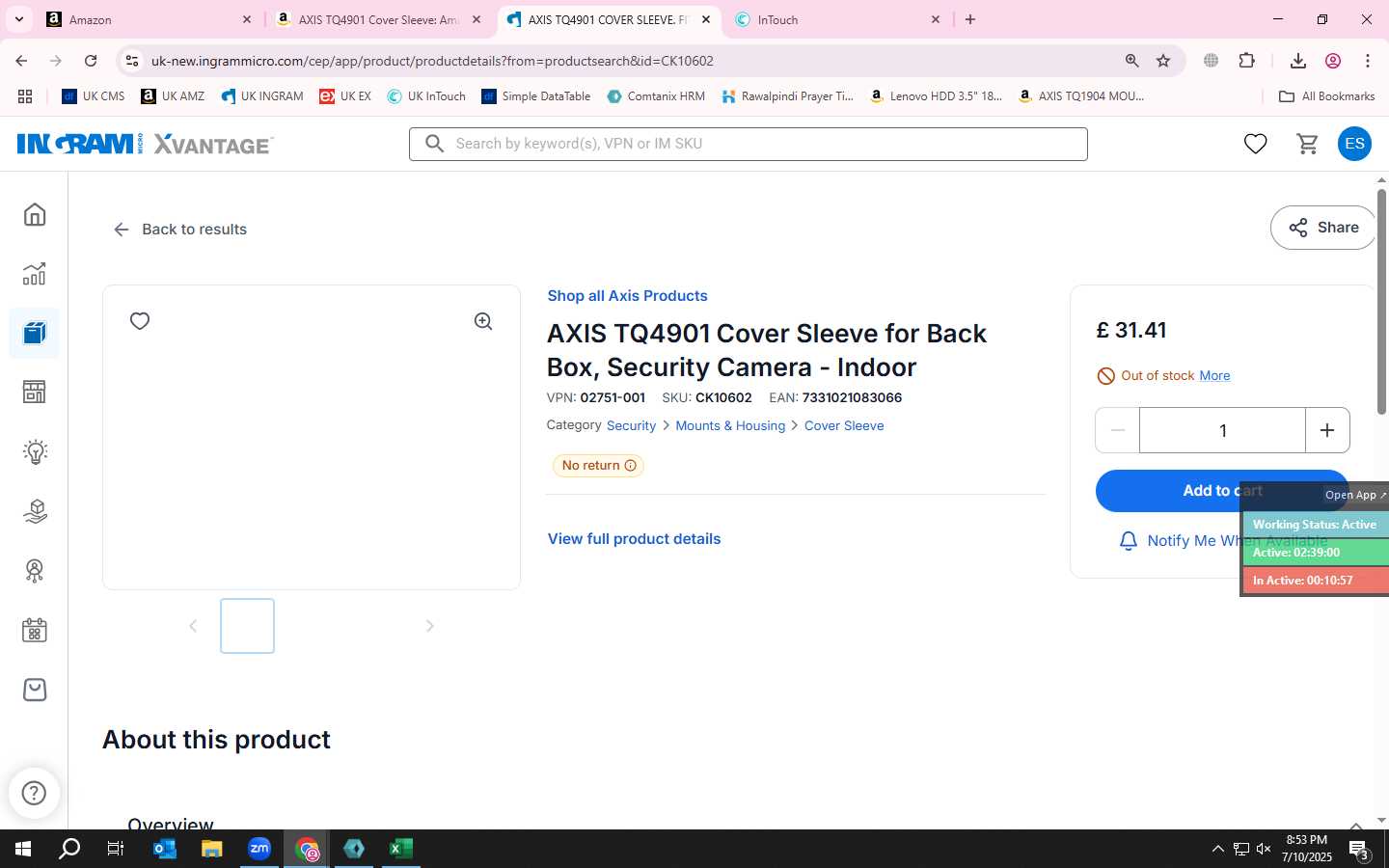The image size is (1389, 868).
Task: Switch to the InTouch tab
Action: pos(837,19)
